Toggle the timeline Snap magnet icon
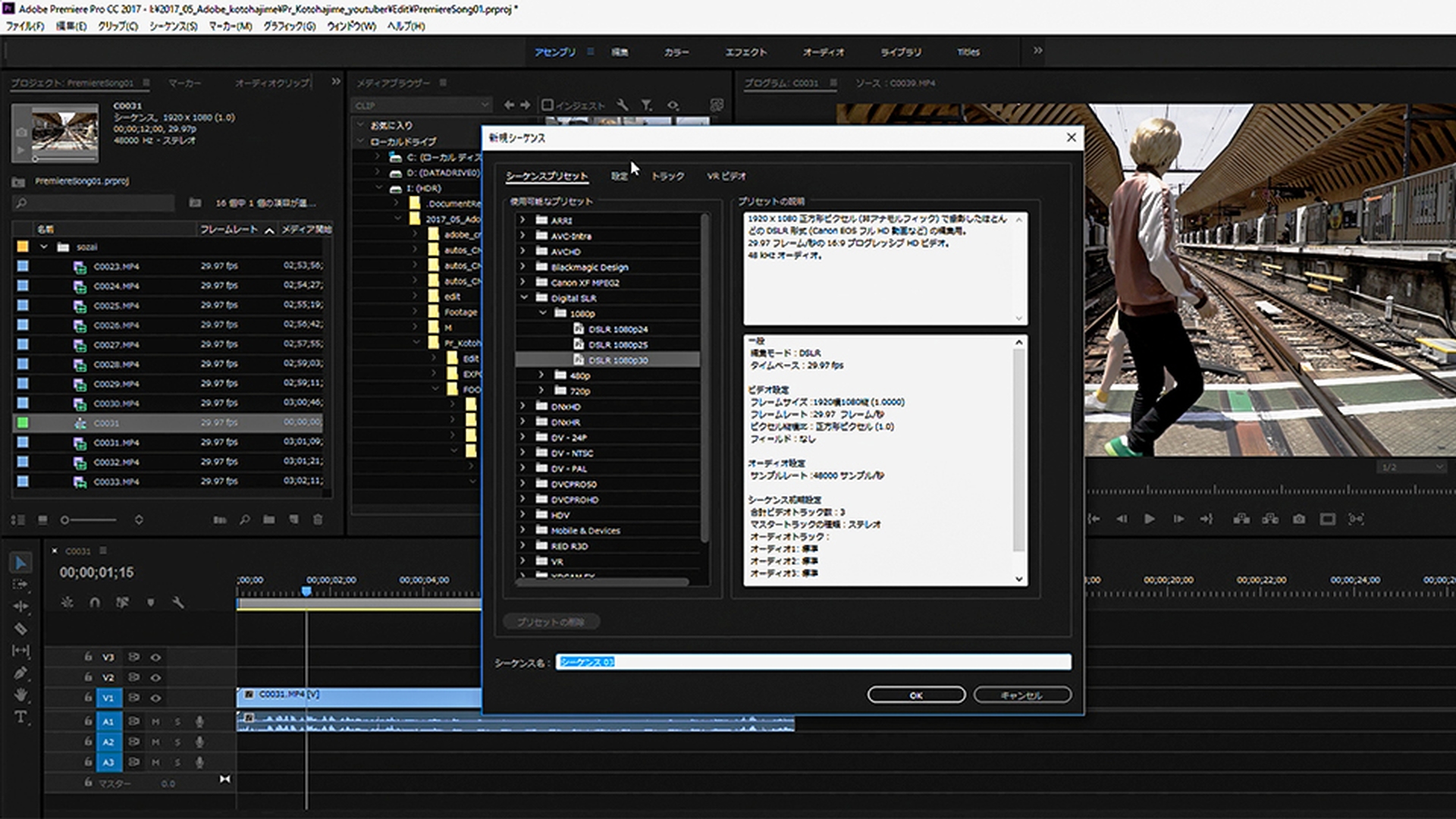The height and width of the screenshot is (819, 1456). coord(95,603)
